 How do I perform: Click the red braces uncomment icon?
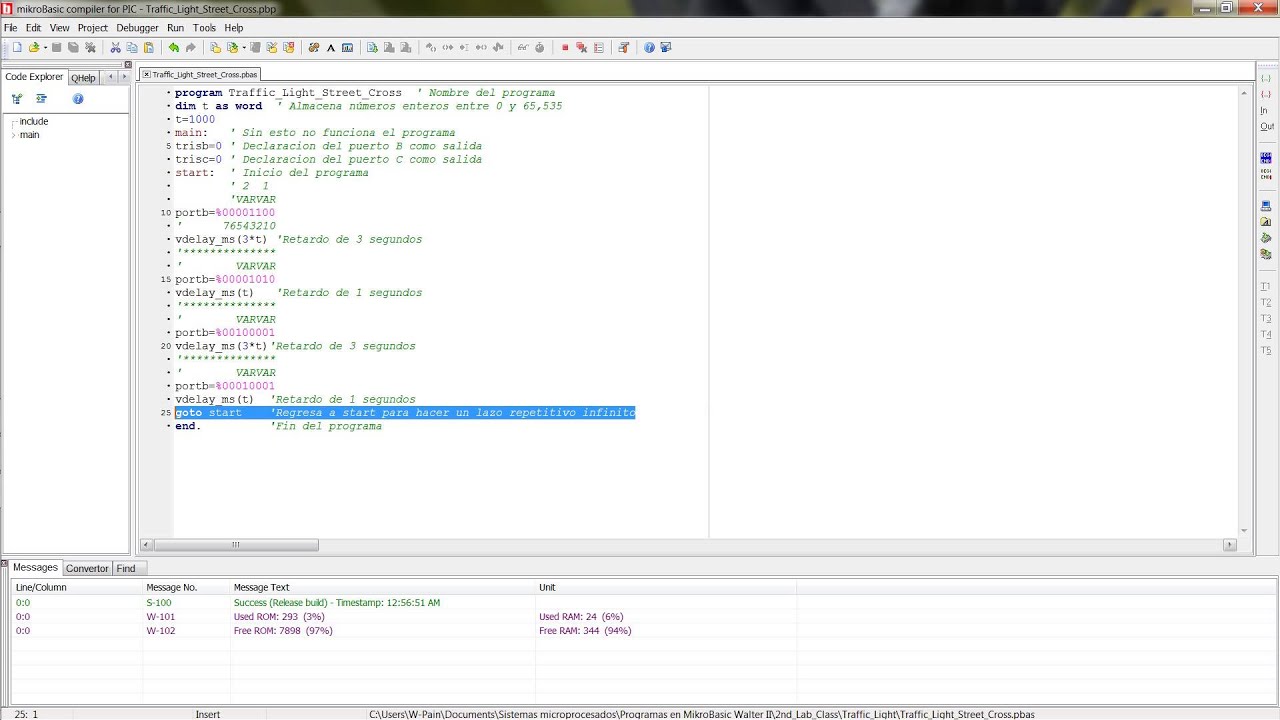(x=1266, y=94)
